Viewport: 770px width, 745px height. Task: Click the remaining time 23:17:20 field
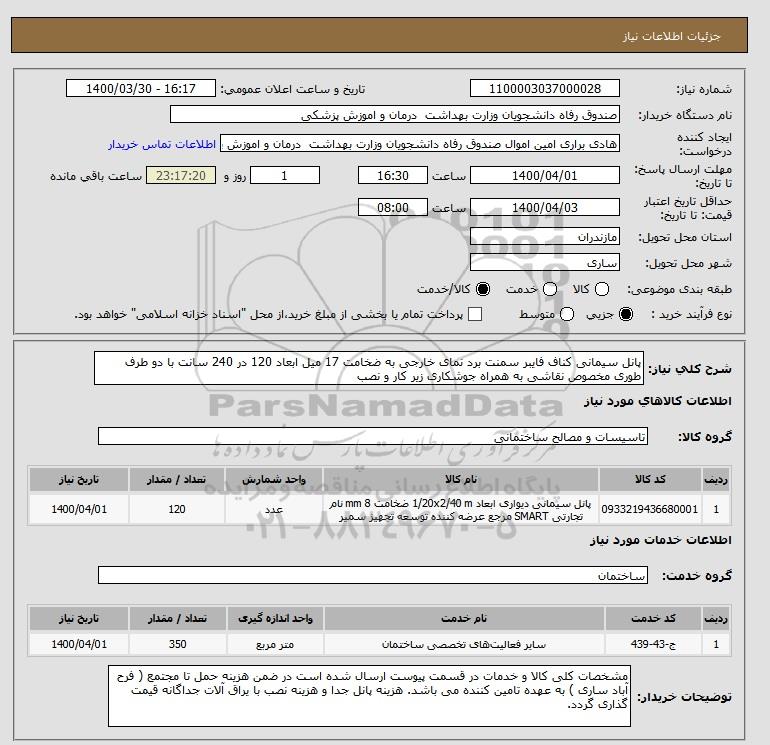point(181,175)
